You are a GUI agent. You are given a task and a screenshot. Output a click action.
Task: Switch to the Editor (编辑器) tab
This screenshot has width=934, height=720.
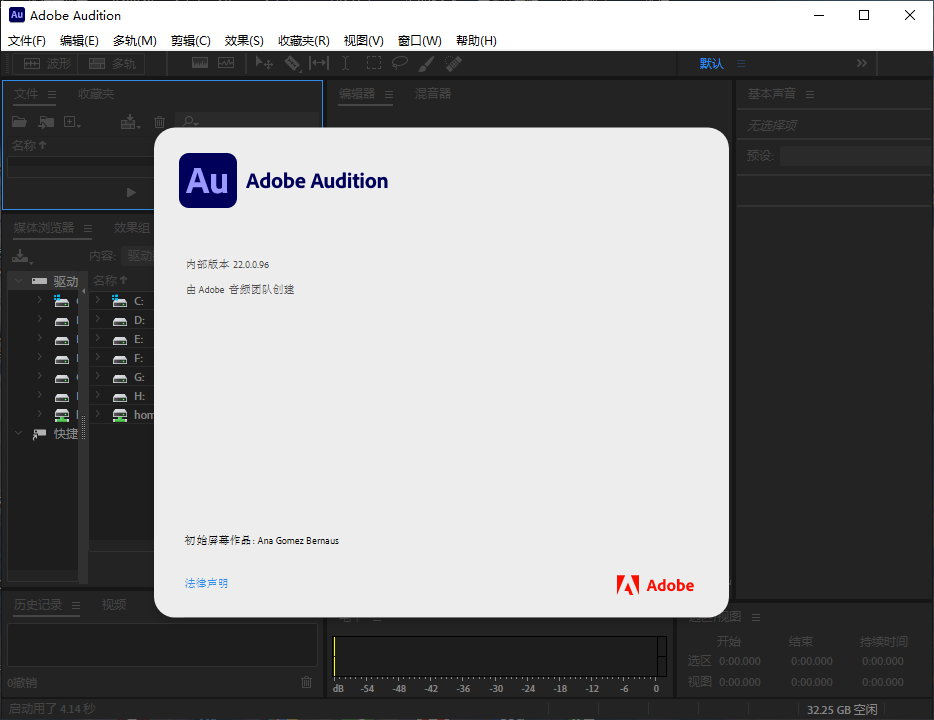pos(357,93)
